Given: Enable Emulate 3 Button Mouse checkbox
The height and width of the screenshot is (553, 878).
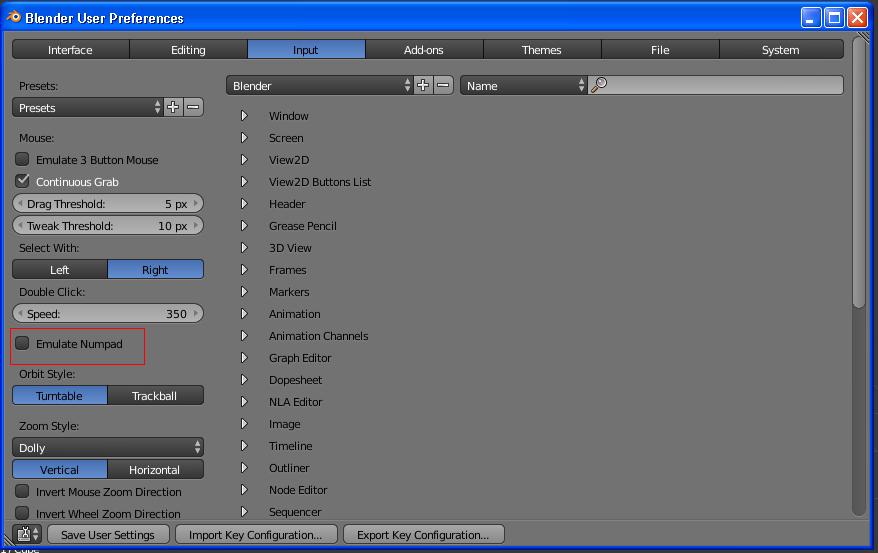Looking at the screenshot, I should click(x=22, y=160).
